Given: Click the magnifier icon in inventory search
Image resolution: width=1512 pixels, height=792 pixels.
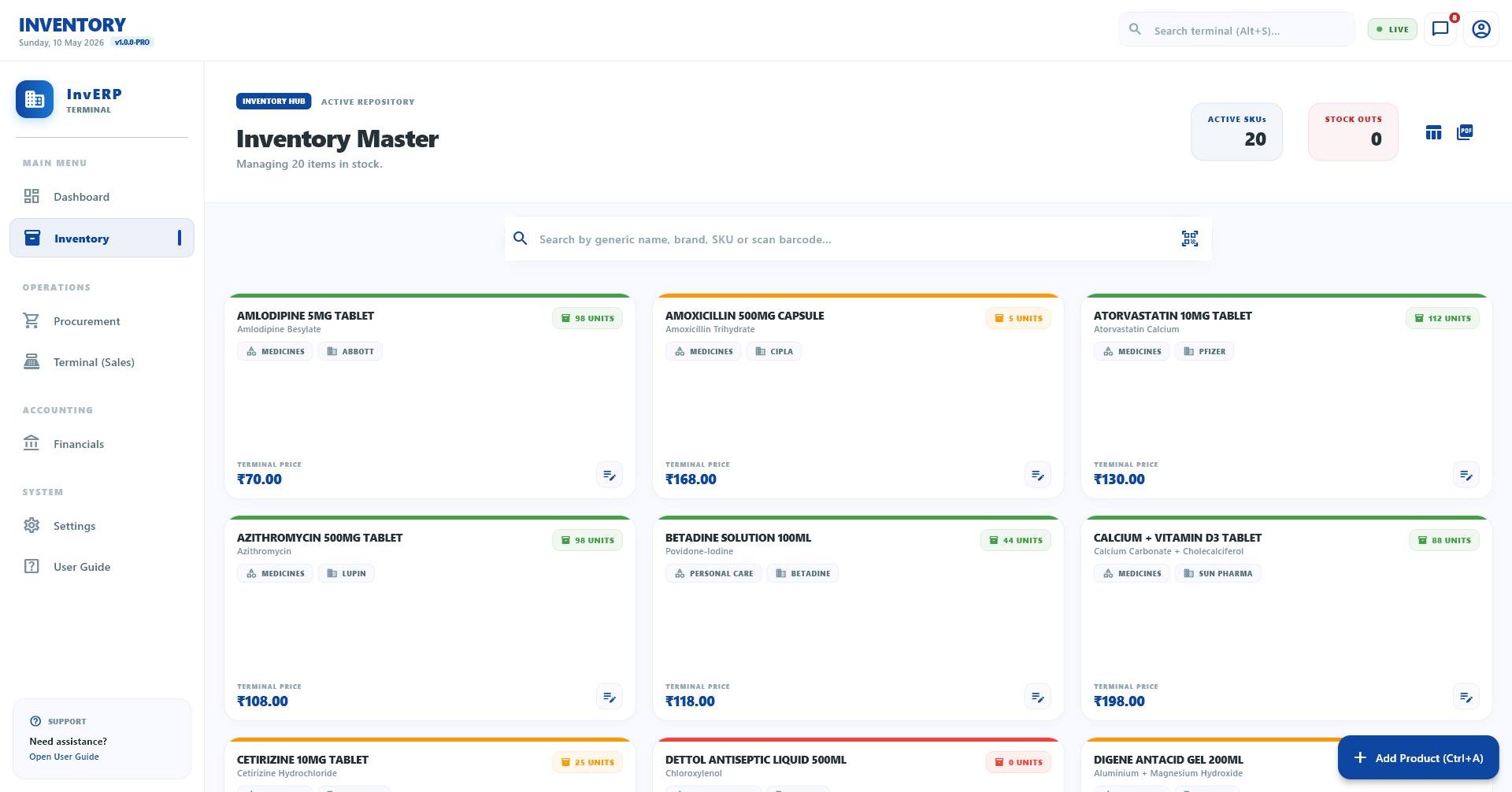Looking at the screenshot, I should coord(521,239).
